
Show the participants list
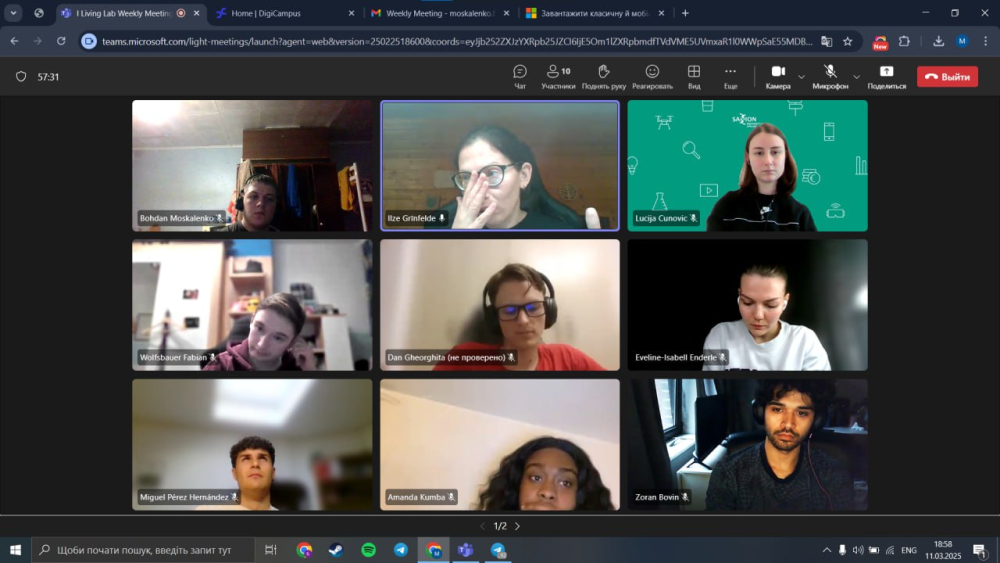558,77
